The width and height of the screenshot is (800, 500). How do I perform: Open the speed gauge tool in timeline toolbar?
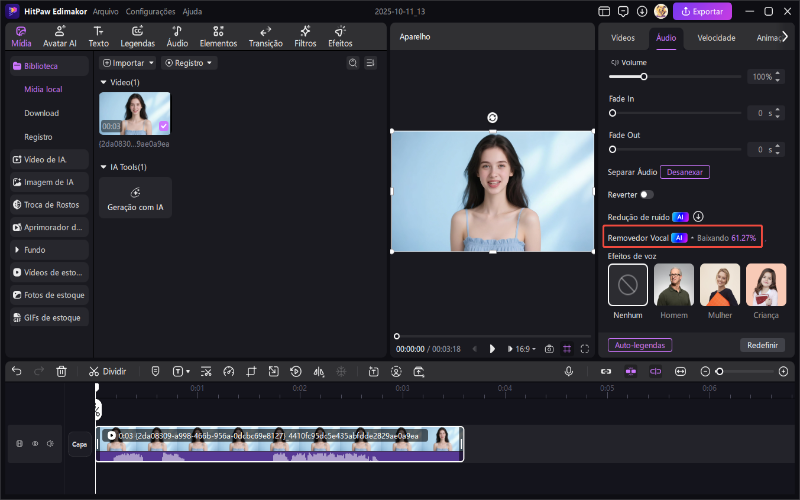tap(229, 371)
